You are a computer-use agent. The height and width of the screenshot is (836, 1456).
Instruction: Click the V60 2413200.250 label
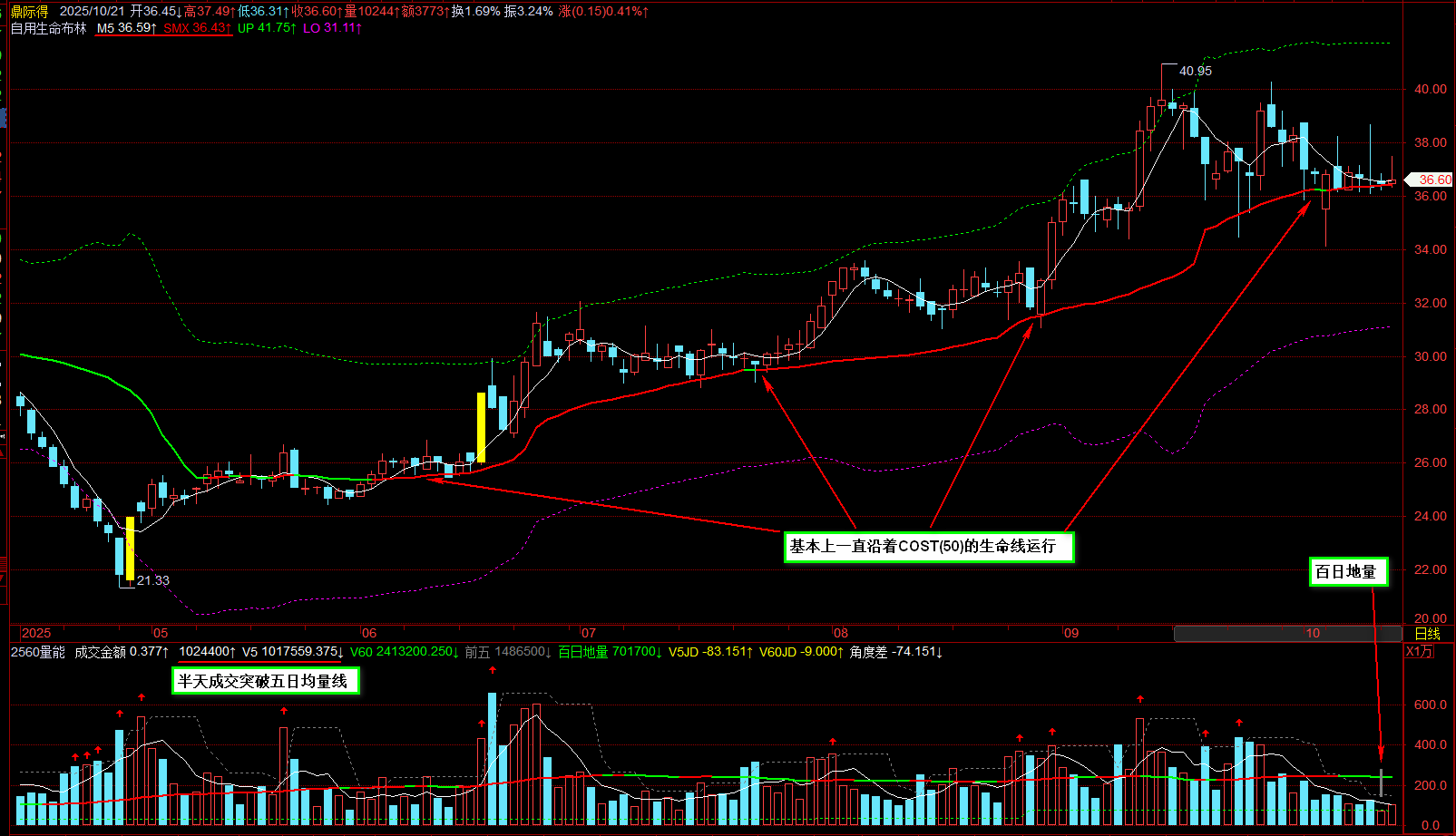coord(405,652)
